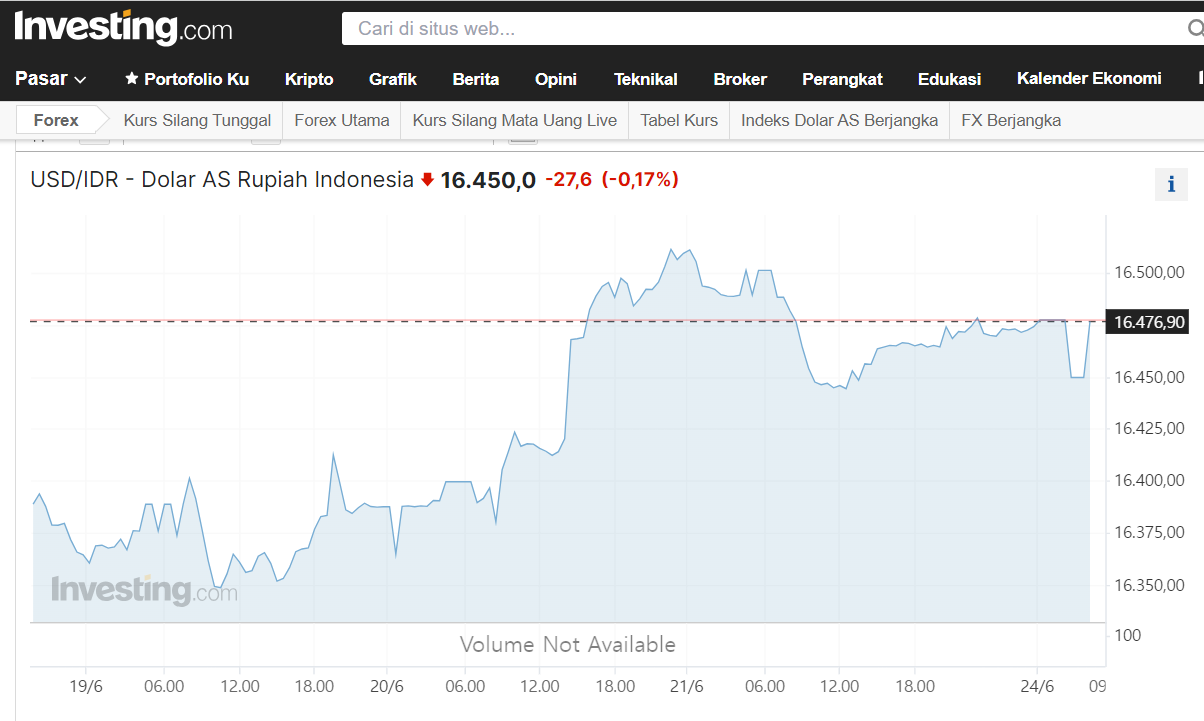Open the Tabel Kurs link
Screen dimensions: 1204x721
click(679, 120)
